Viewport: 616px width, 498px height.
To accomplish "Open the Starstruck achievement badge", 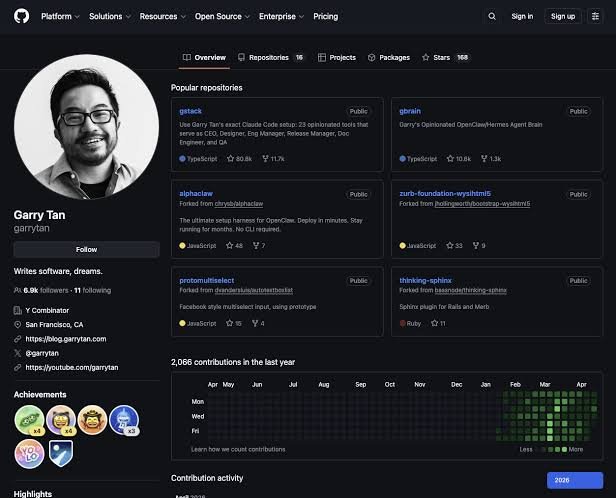I will click(61, 420).
